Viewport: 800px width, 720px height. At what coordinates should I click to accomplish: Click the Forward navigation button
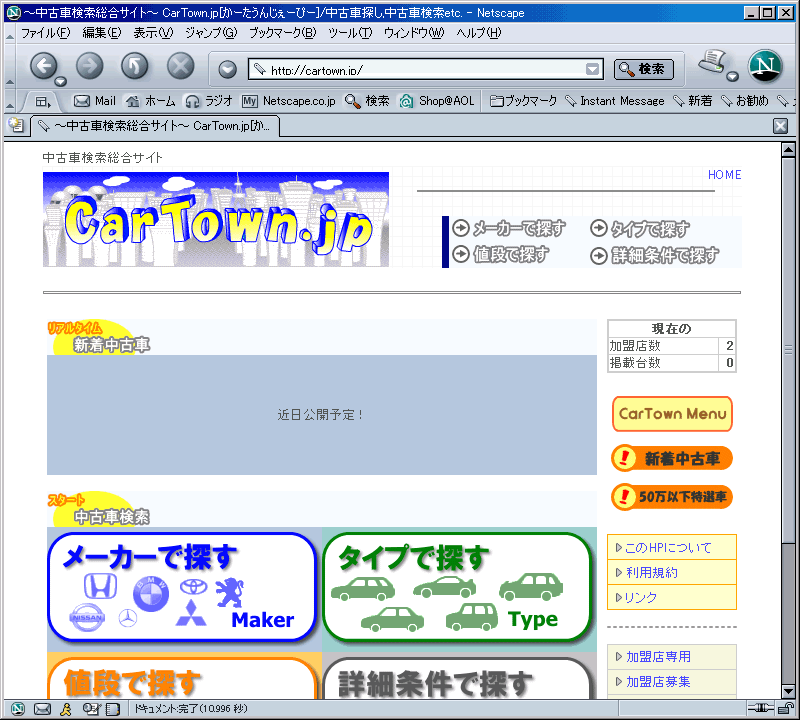pyautogui.click(x=89, y=66)
